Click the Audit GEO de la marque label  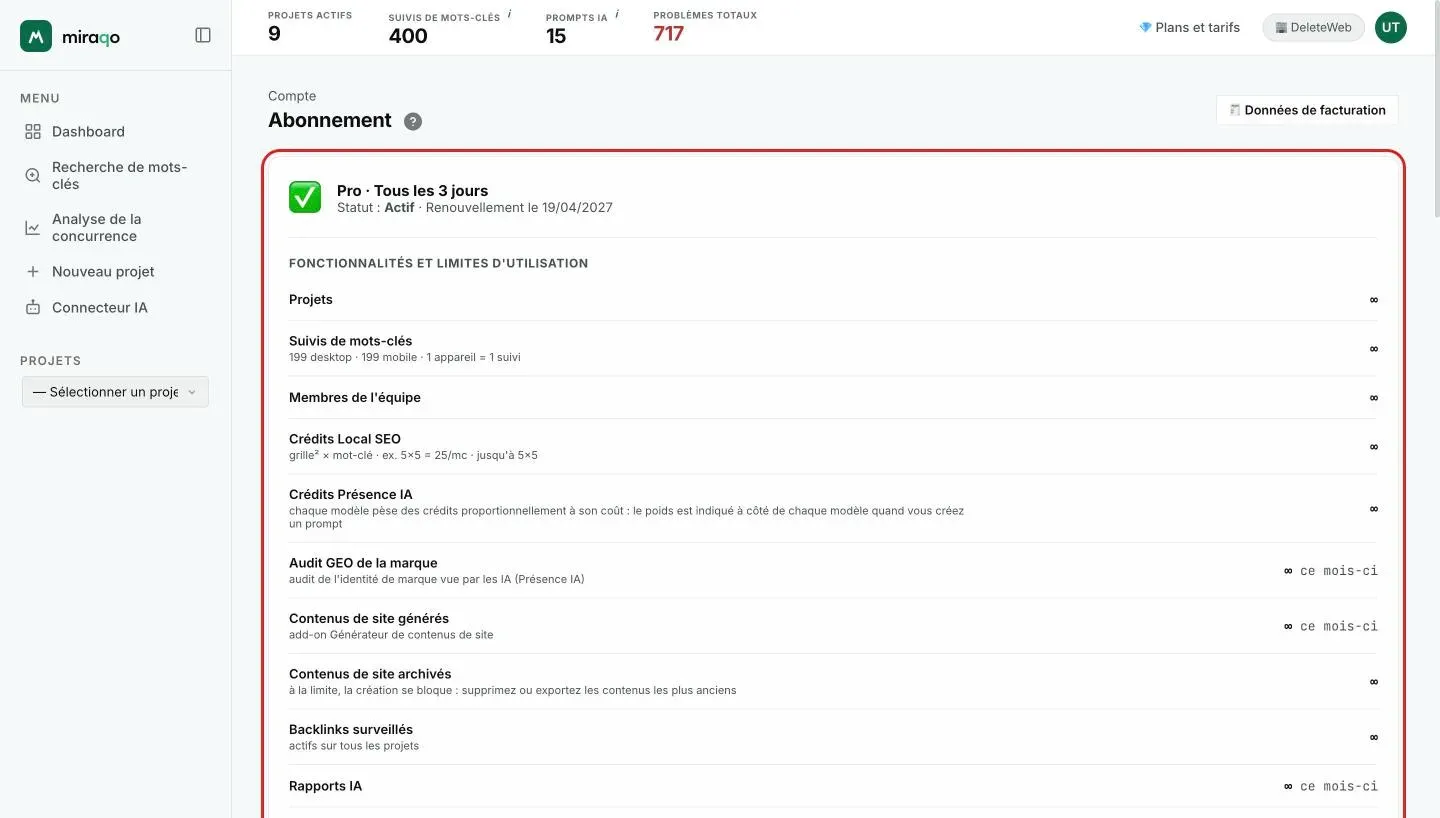coord(363,563)
